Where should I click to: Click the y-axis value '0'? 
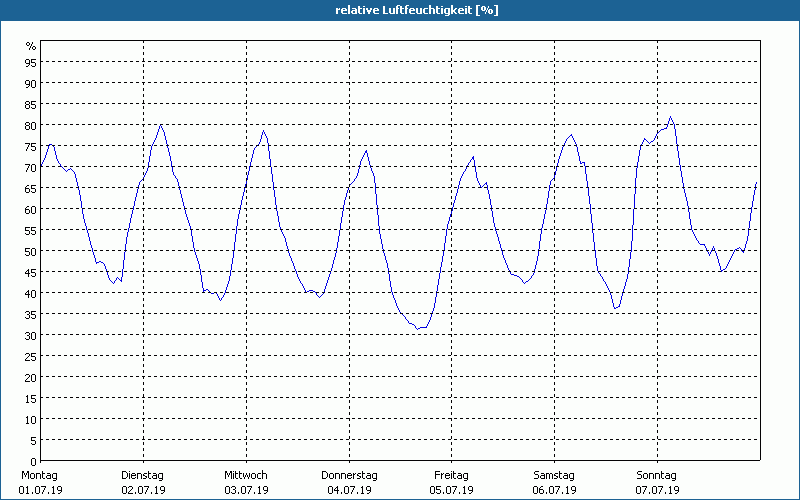[34, 461]
